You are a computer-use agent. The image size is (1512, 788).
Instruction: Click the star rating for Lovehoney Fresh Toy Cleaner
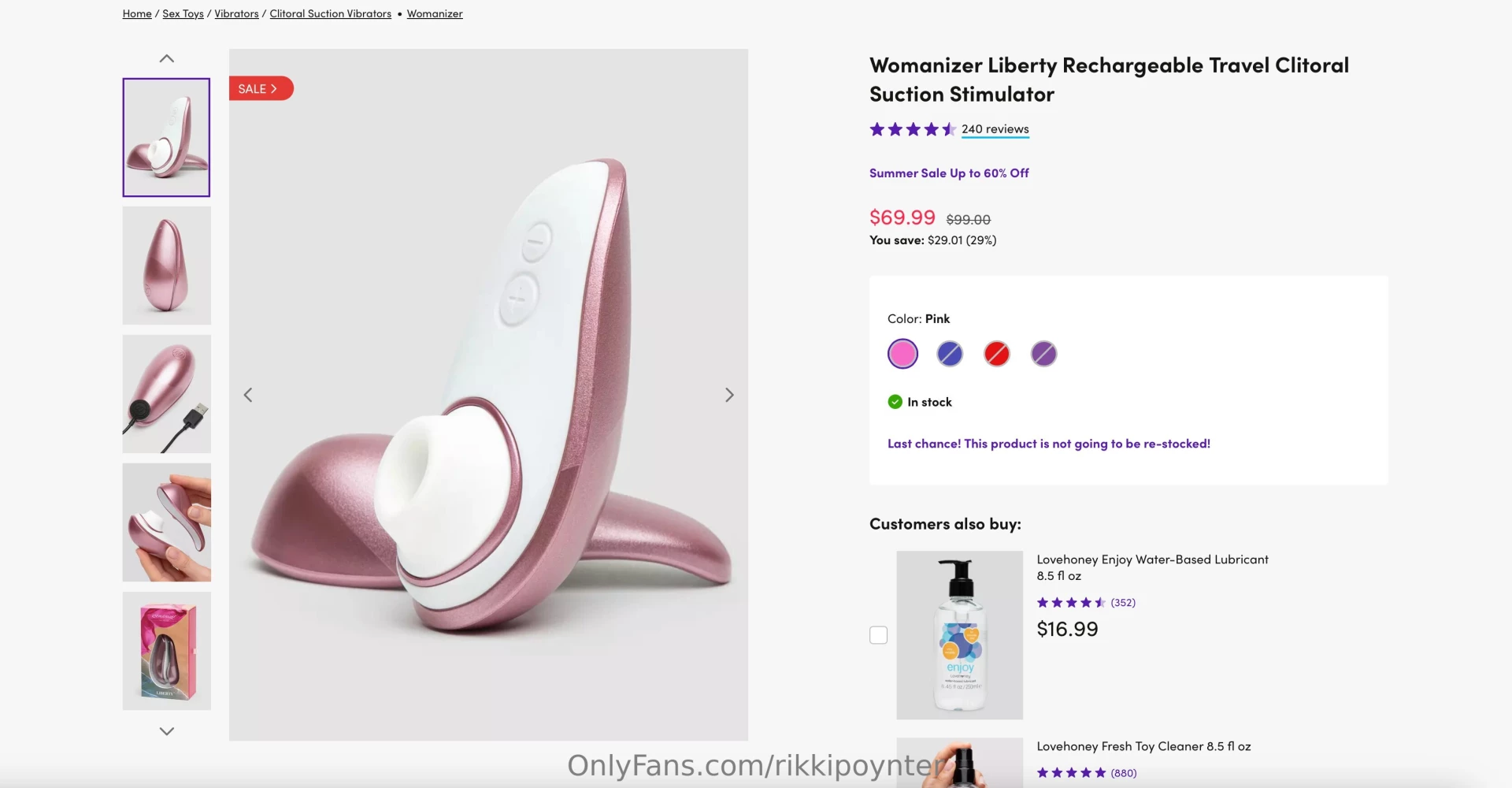pyautogui.click(x=1071, y=773)
